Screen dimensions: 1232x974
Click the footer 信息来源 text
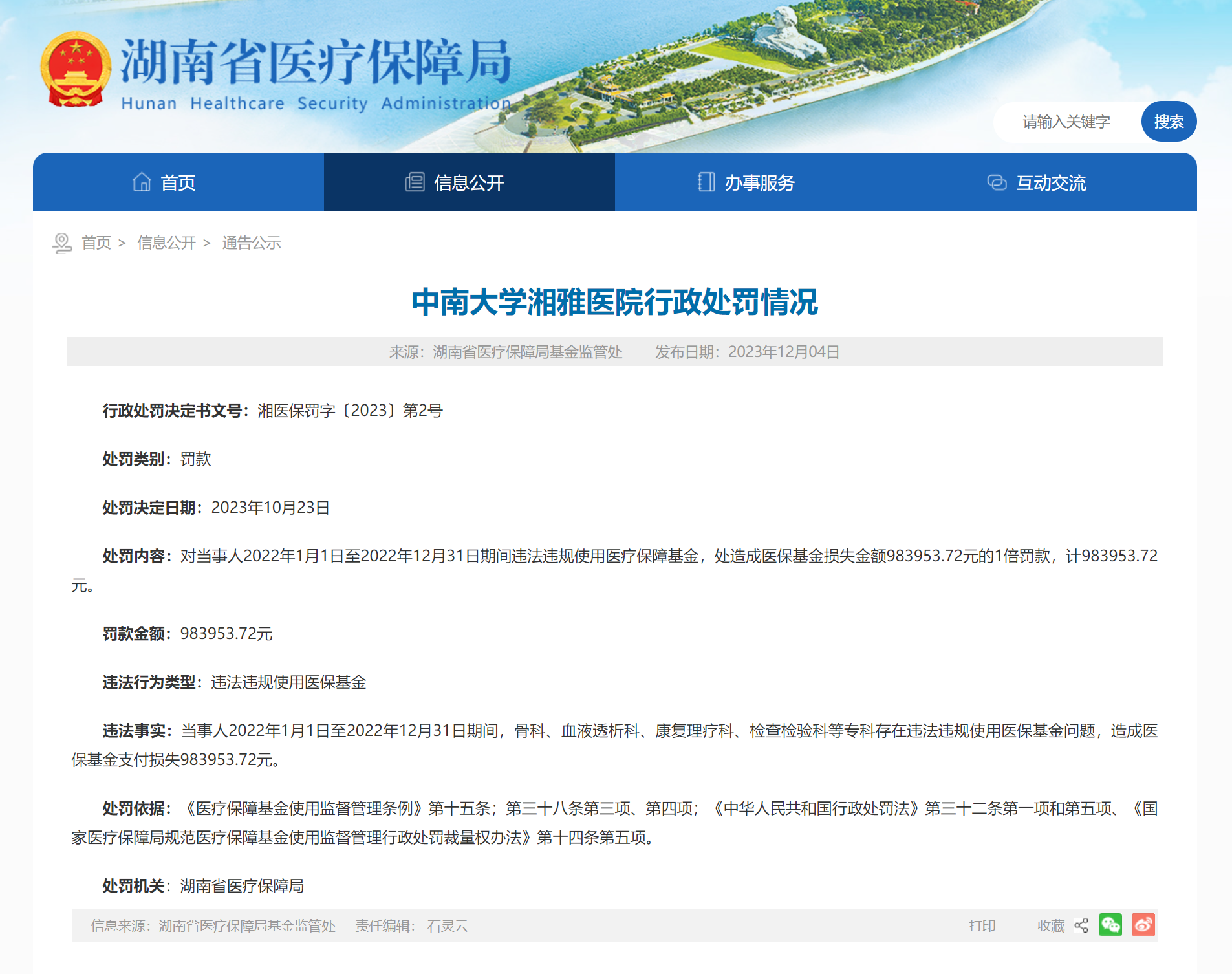coord(213,926)
